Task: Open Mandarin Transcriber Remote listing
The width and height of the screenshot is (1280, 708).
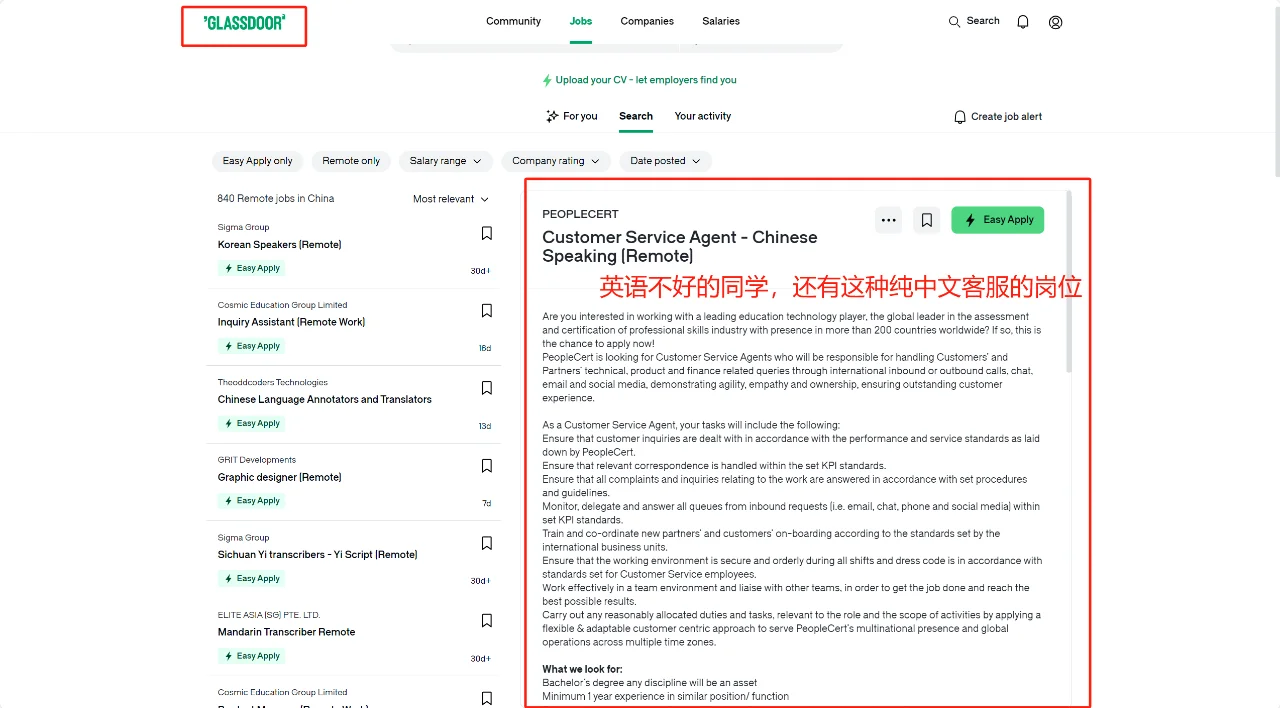Action: click(x=287, y=632)
